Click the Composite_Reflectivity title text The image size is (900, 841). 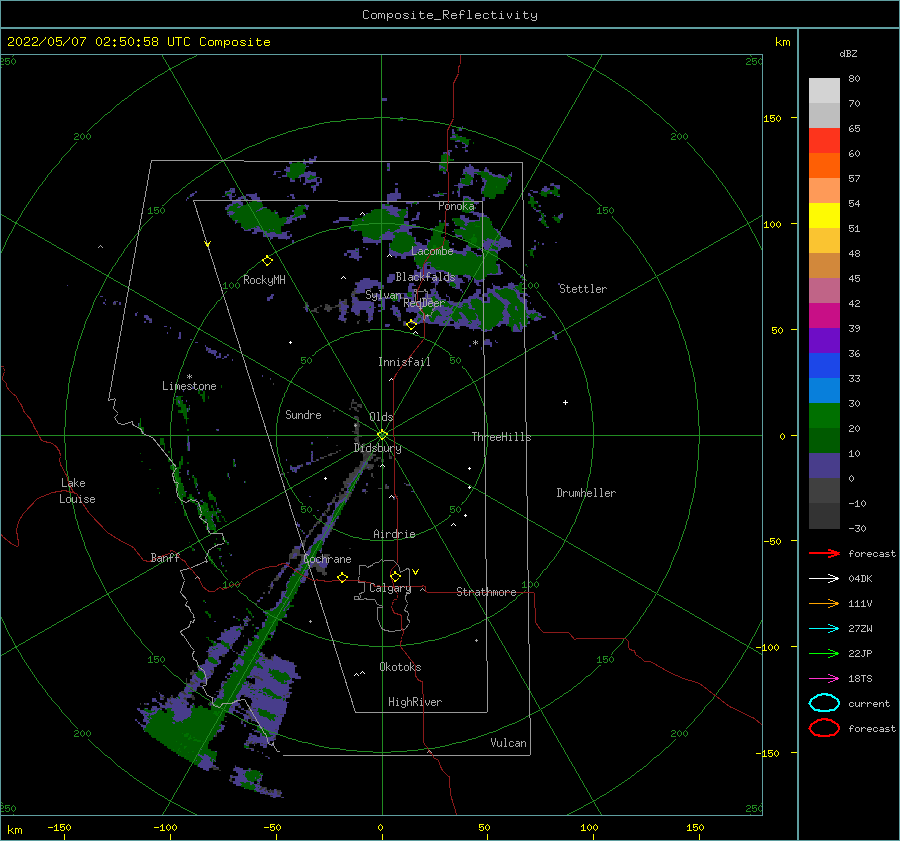point(449,15)
